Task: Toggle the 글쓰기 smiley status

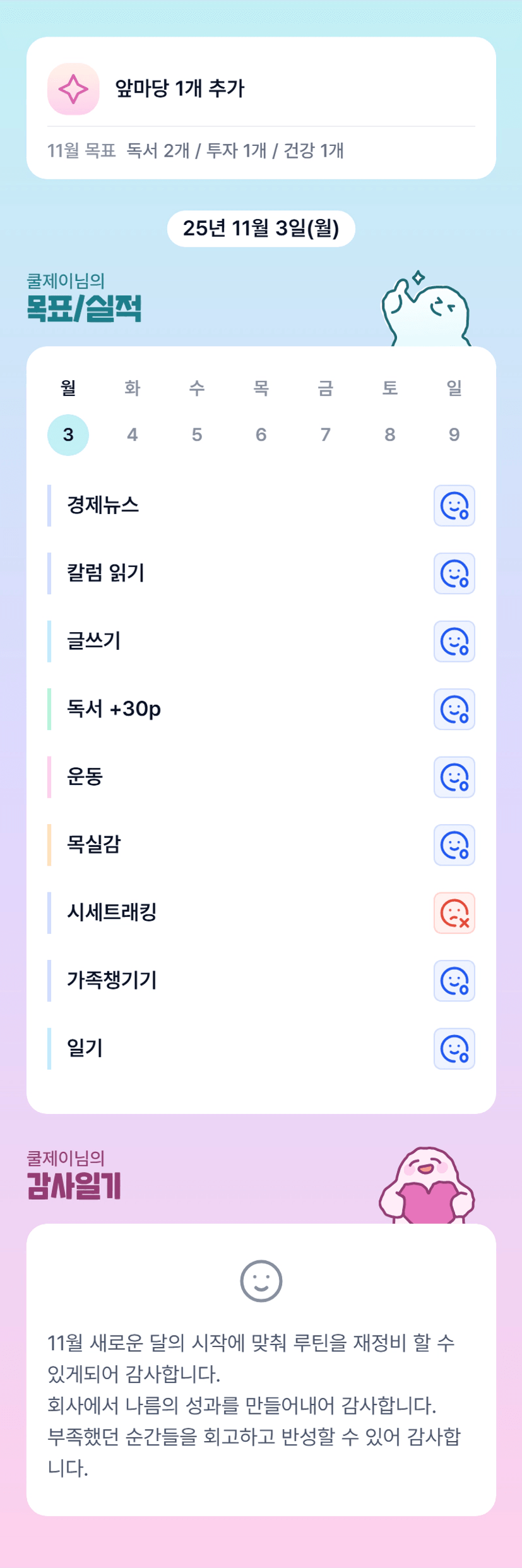Action: (x=454, y=642)
